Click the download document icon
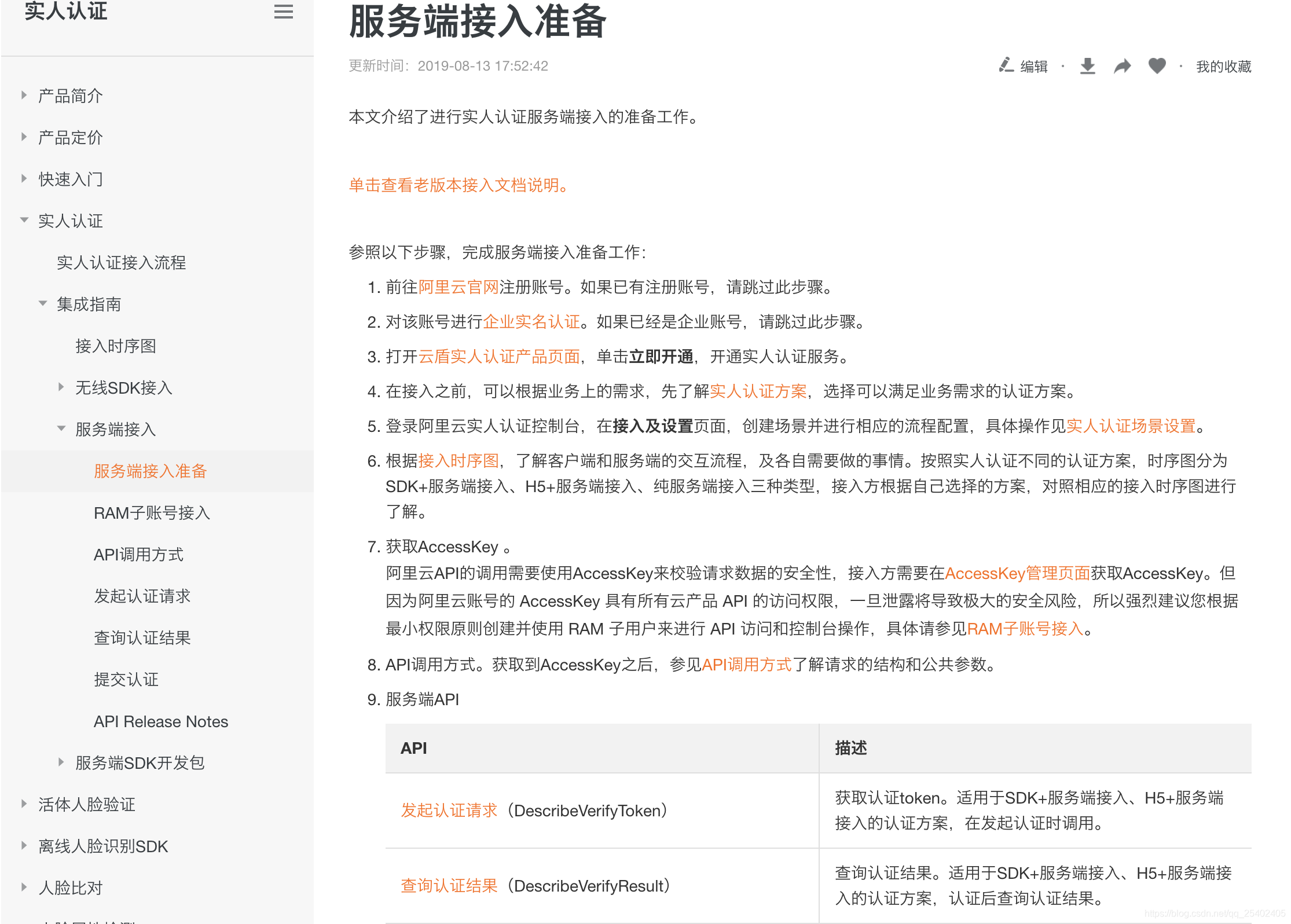The image size is (1291, 924). pos(1087,66)
